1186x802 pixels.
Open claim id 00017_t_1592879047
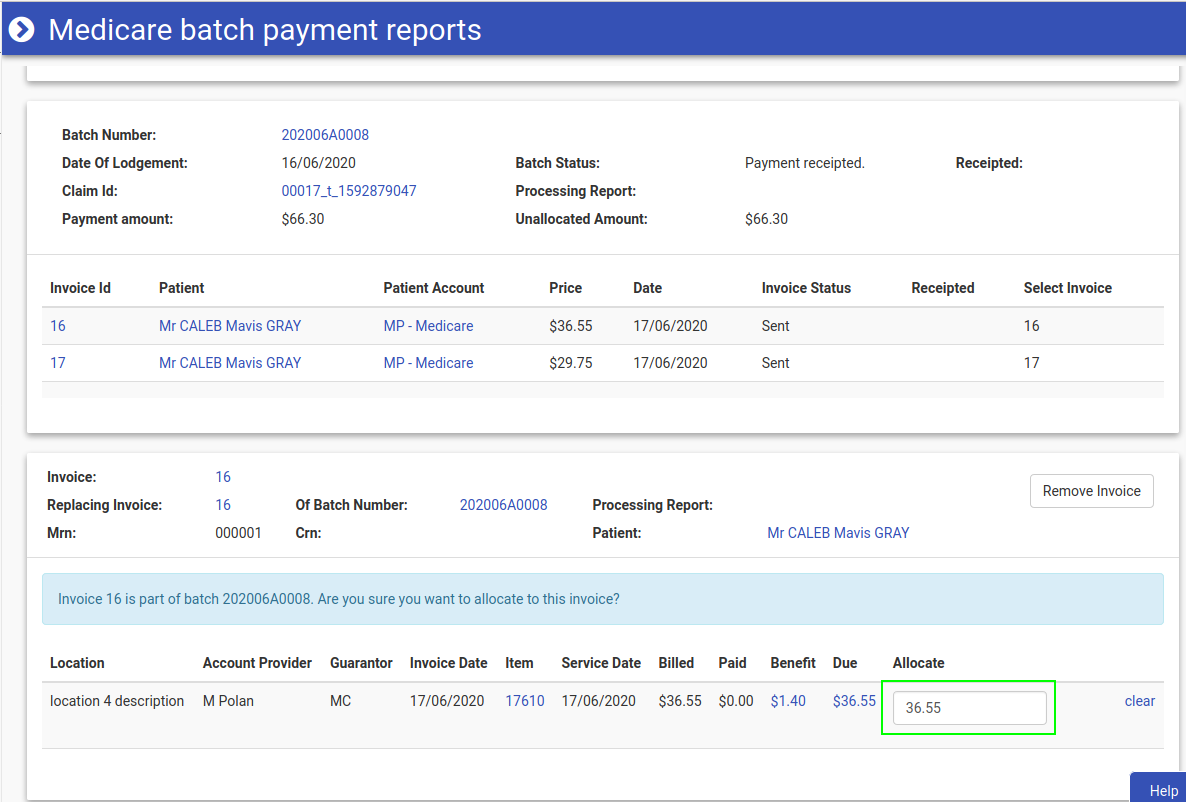pos(349,191)
